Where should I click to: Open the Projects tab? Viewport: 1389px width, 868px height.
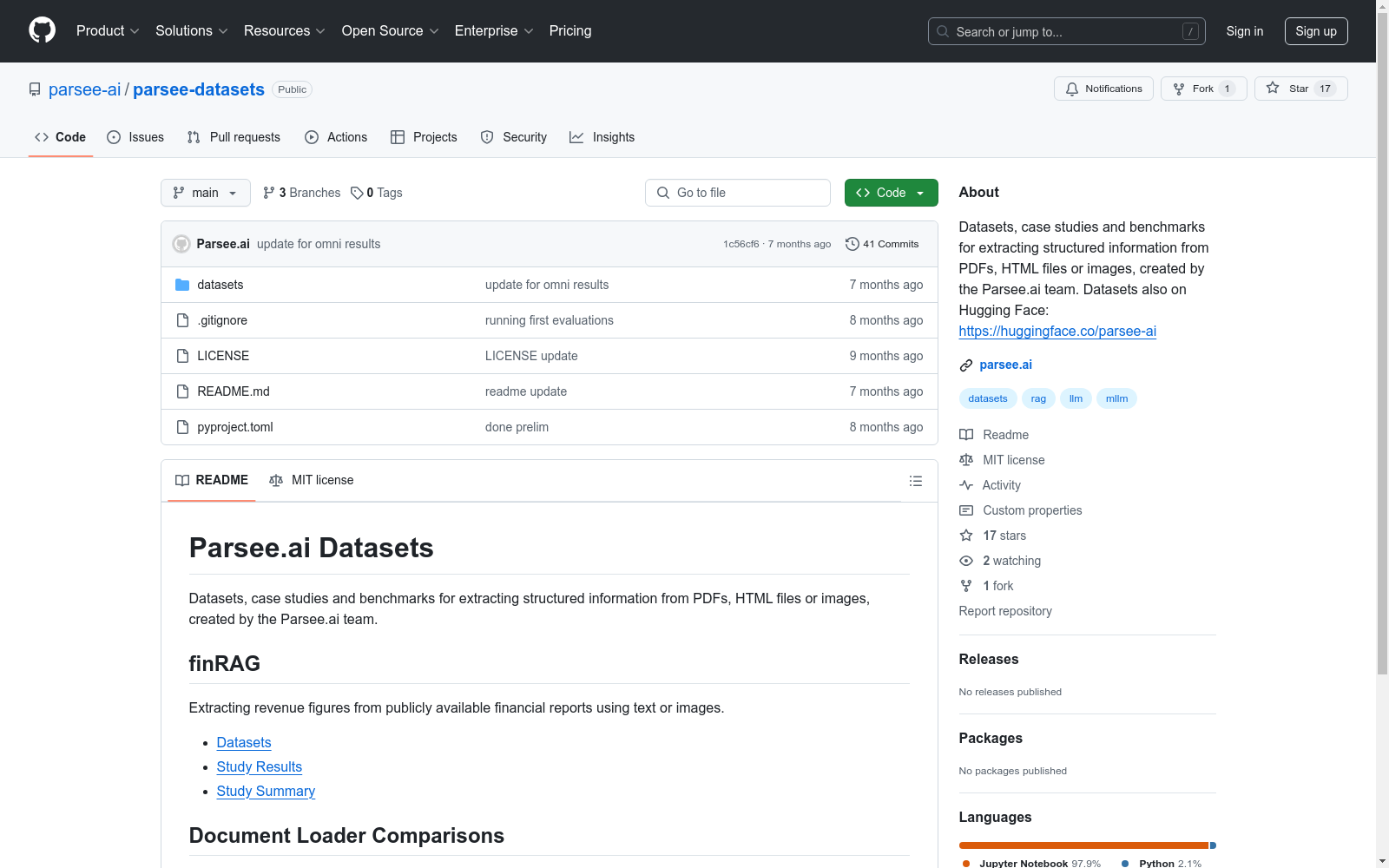(x=424, y=137)
